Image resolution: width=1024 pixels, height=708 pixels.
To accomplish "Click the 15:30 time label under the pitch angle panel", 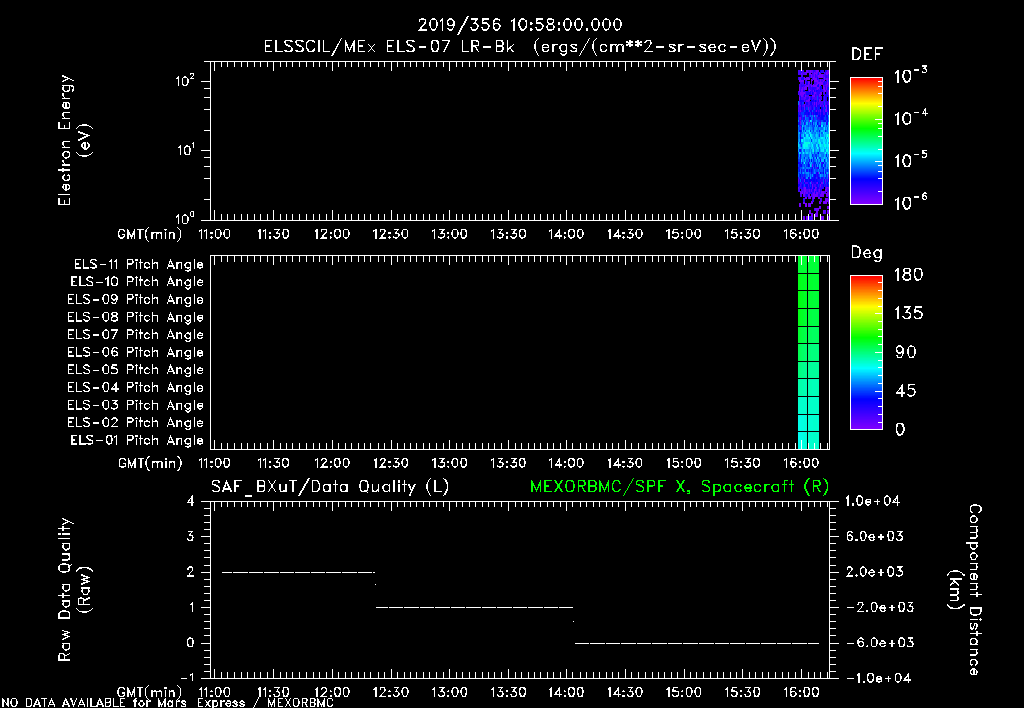I will pyautogui.click(x=742, y=463).
